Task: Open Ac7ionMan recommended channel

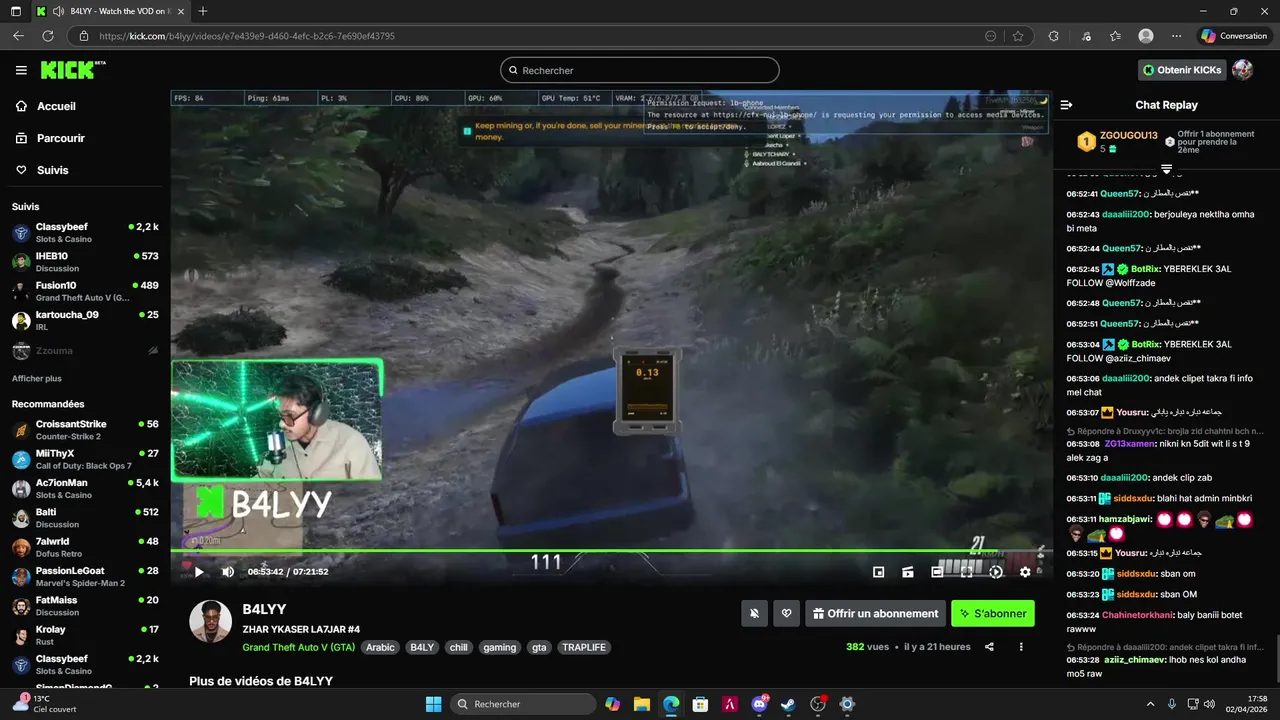Action: tap(85, 489)
